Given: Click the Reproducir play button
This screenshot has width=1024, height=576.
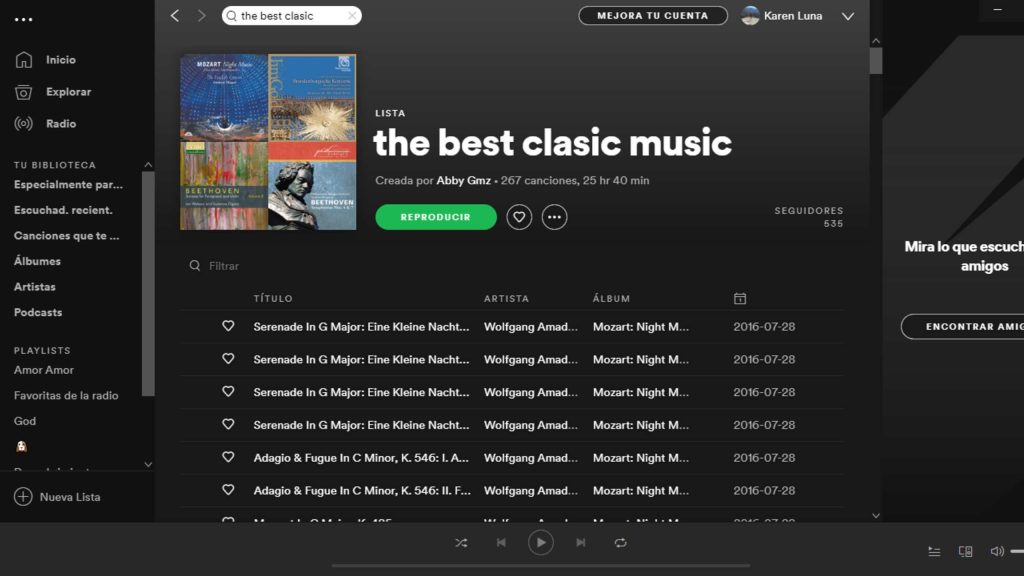Looking at the screenshot, I should click(436, 217).
